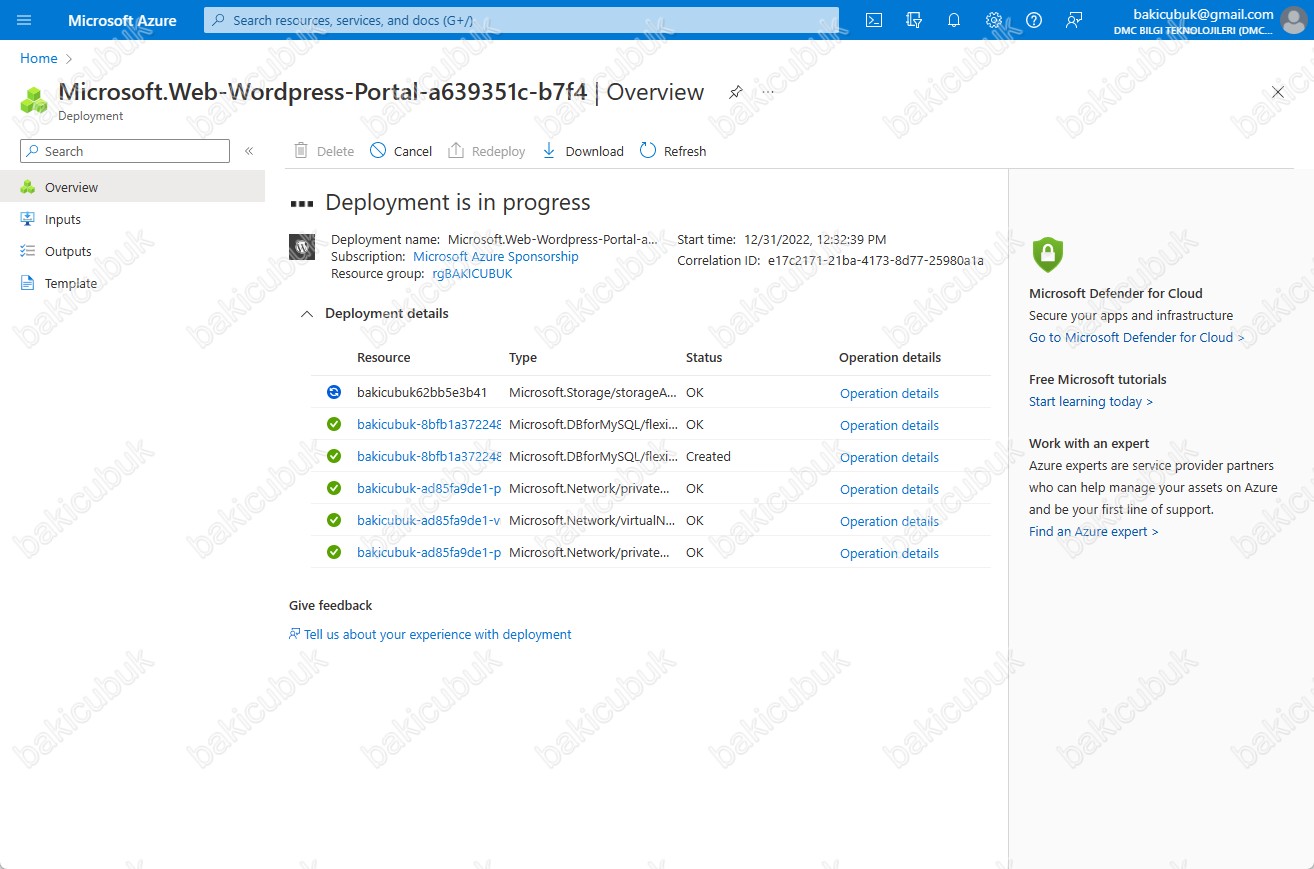Open the Directories and subscriptions filter icon
The width and height of the screenshot is (1314, 869).
[x=913, y=20]
